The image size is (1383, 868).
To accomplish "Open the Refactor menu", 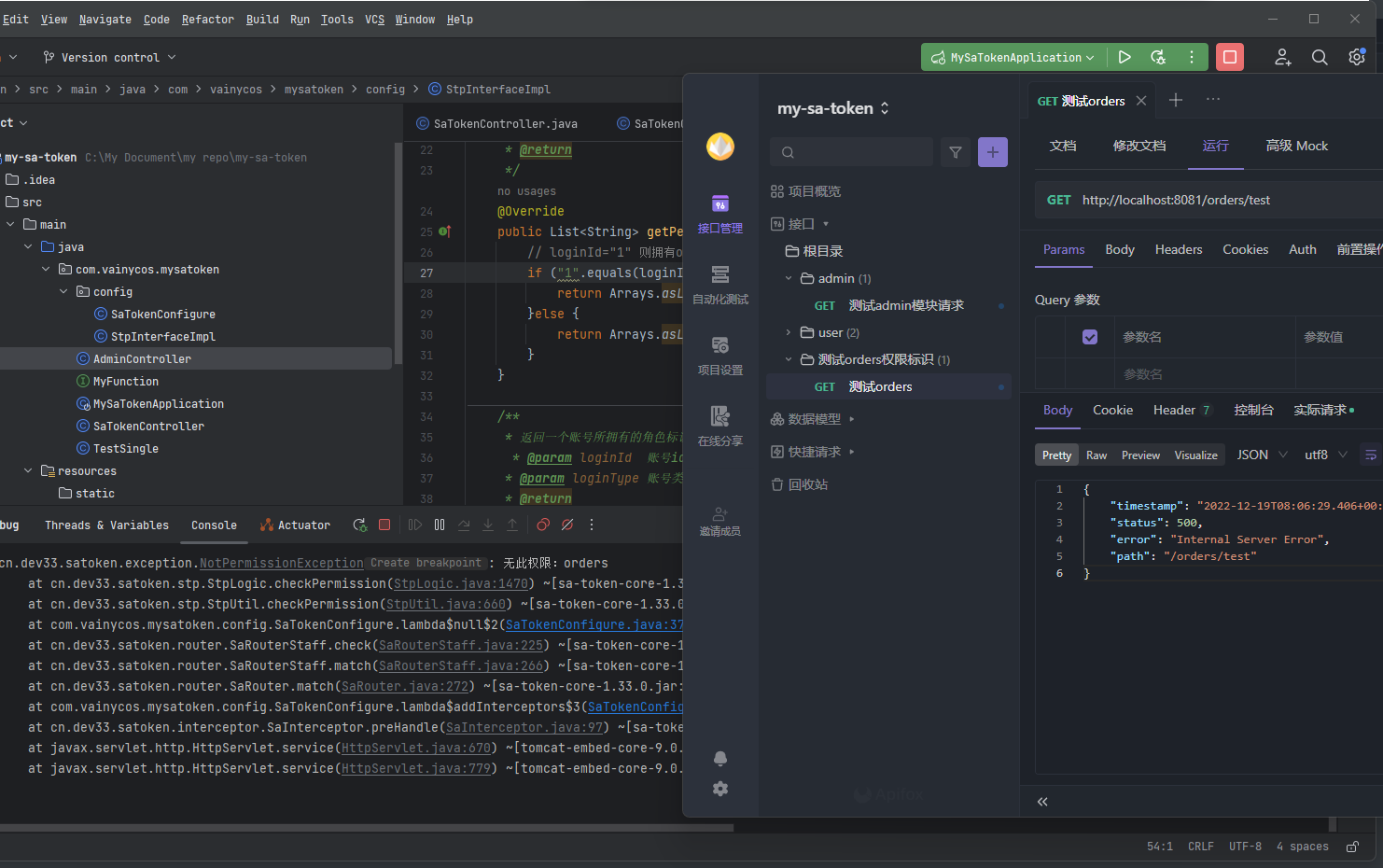I will (208, 19).
